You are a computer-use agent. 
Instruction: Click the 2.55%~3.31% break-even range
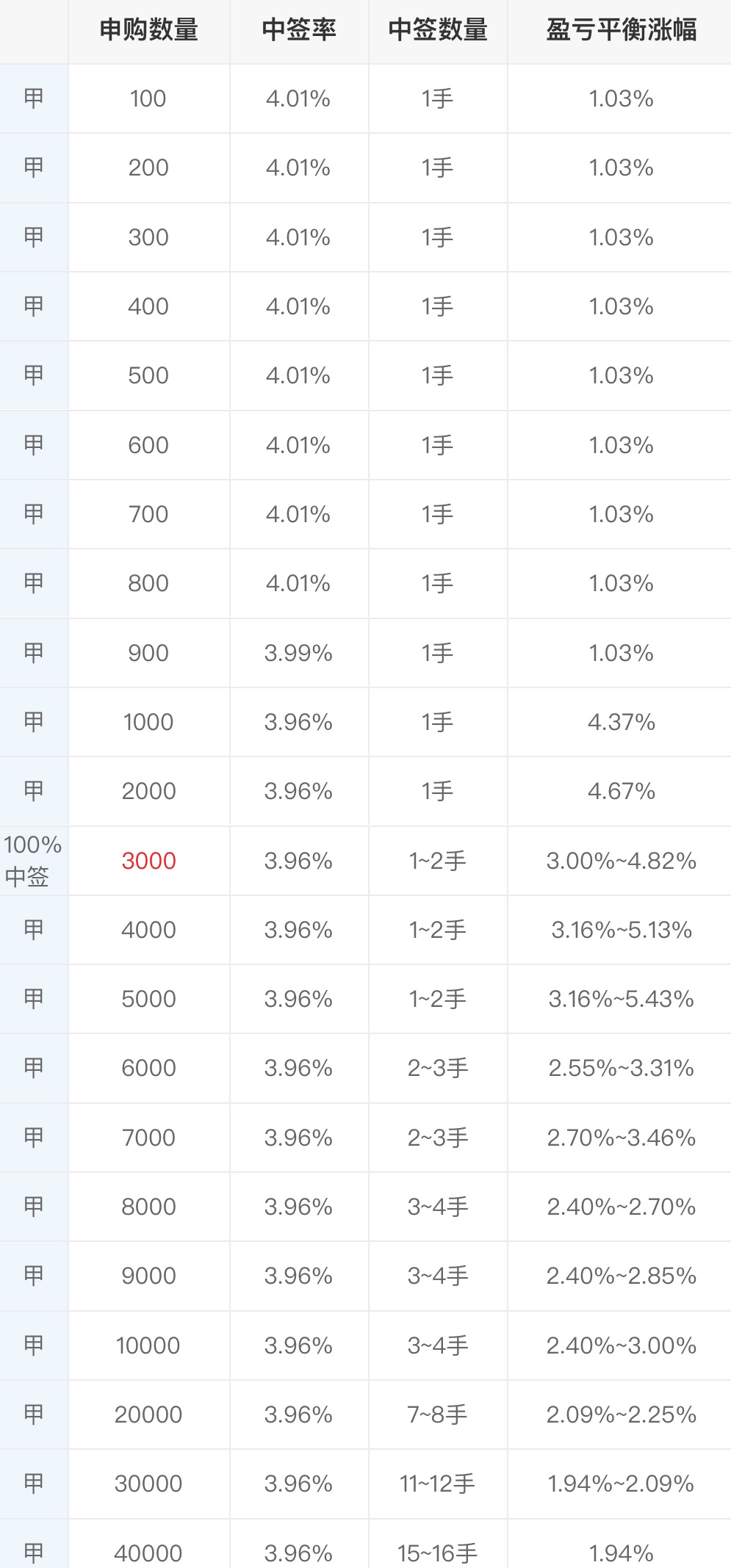click(x=621, y=1068)
